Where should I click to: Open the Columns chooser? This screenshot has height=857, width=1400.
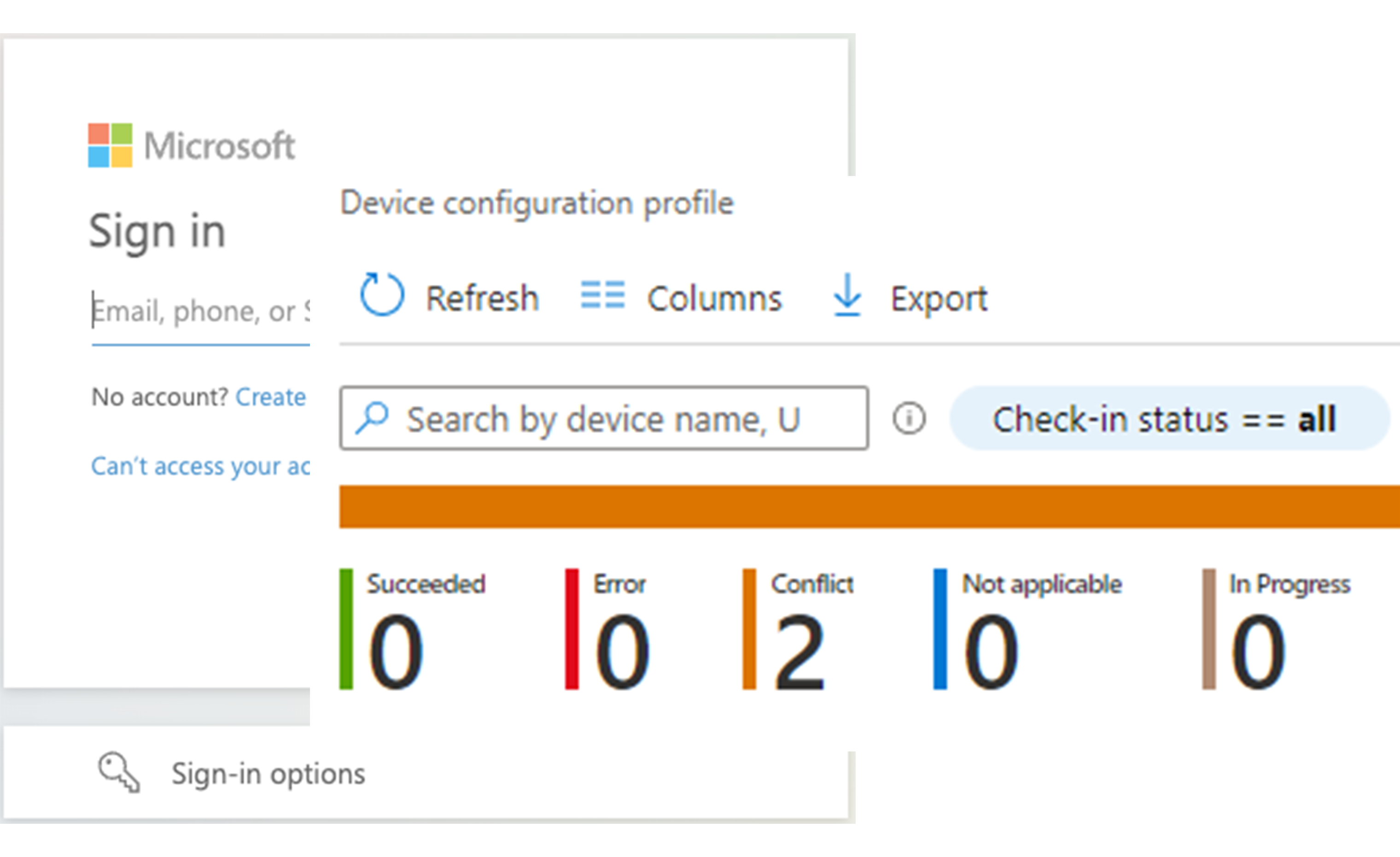(681, 297)
